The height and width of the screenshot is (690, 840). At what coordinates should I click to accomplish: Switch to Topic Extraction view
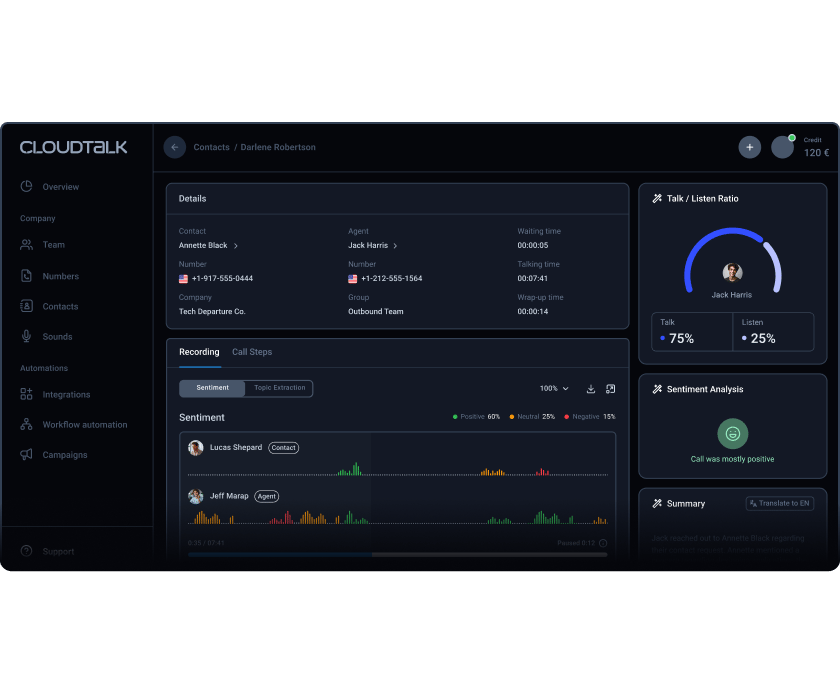[x=279, y=388]
